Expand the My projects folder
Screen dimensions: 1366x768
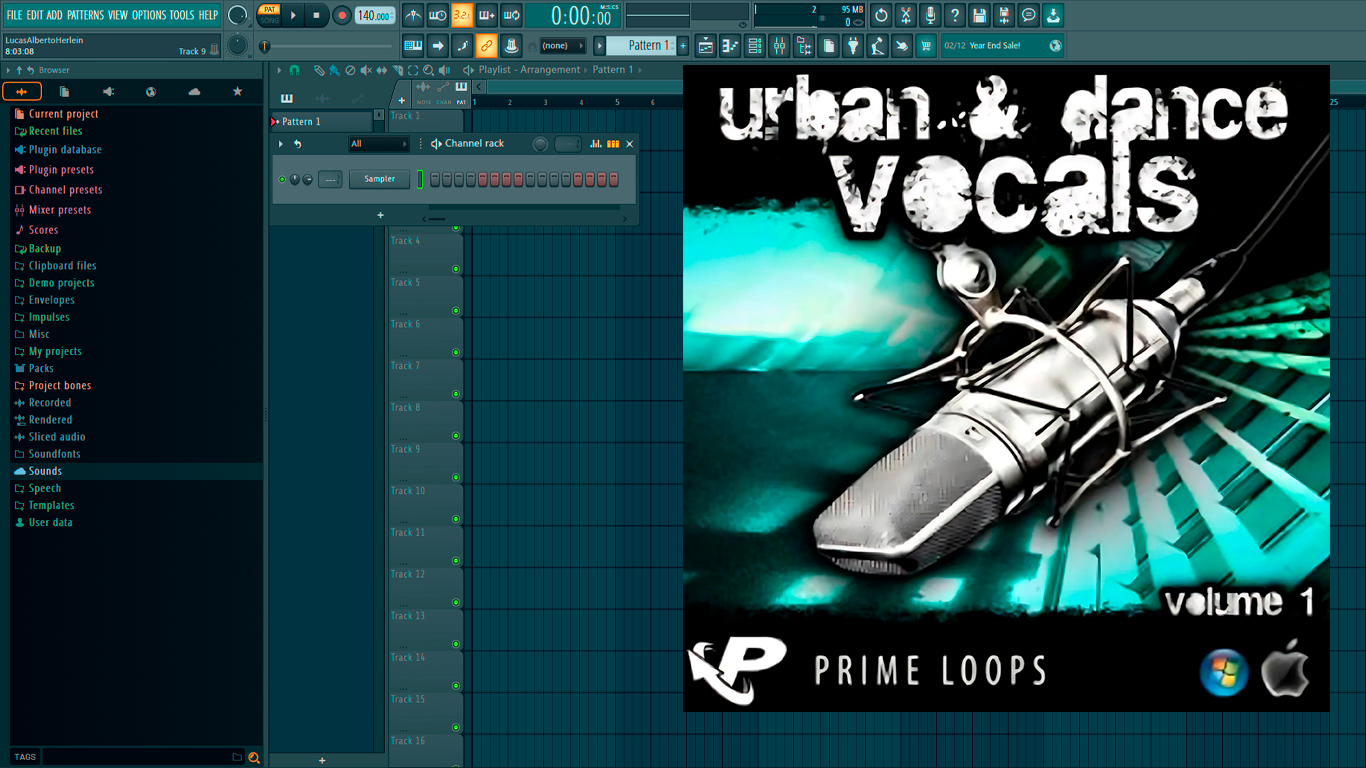coord(55,351)
